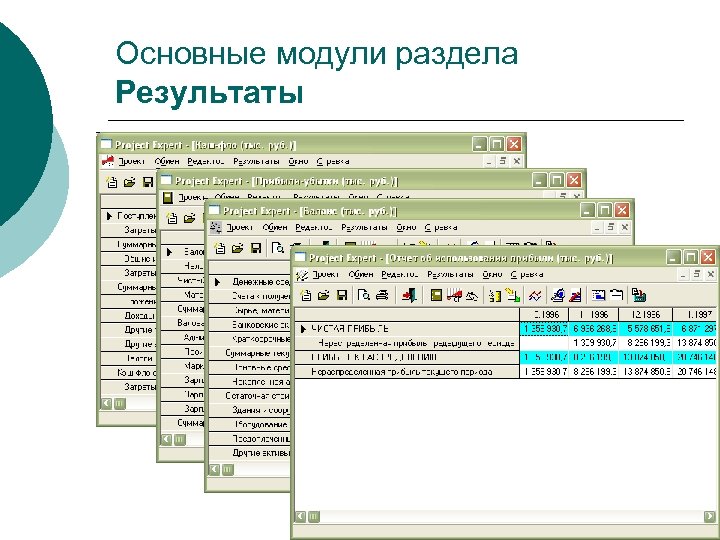Minimize the Прибыли-убытки window
The image size is (720, 540).
coord(539,180)
